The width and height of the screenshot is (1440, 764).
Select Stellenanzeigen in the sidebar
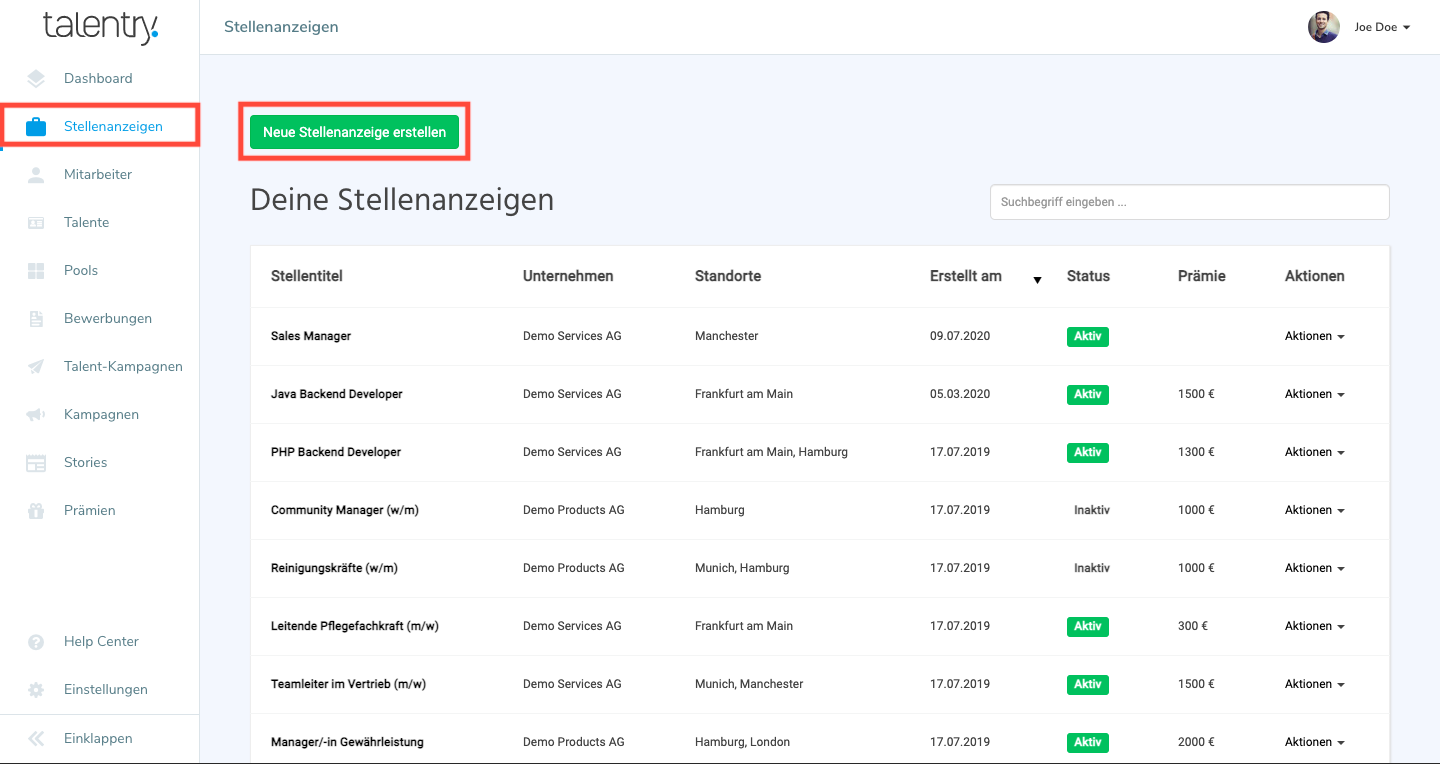112,126
